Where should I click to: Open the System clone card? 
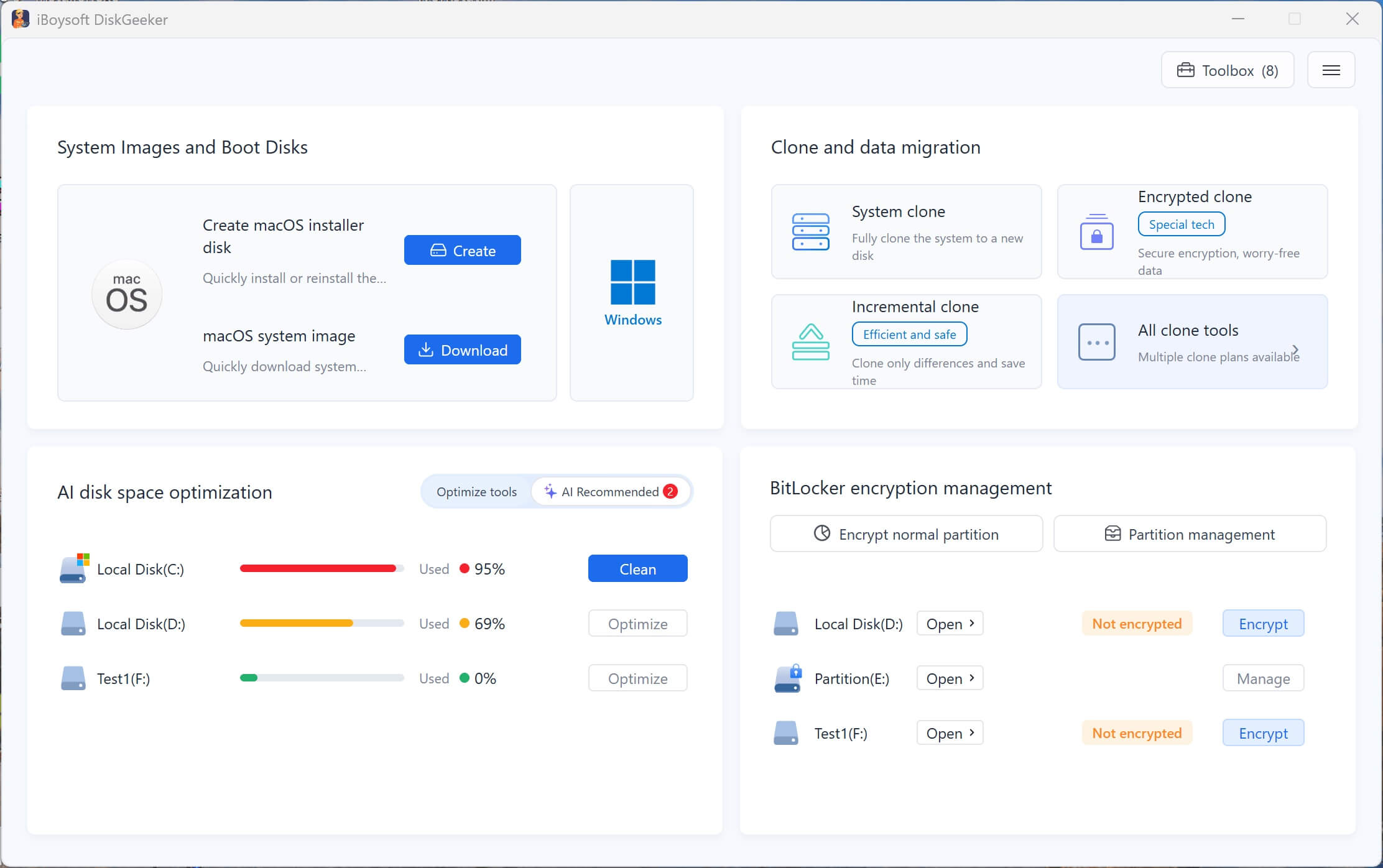pyautogui.click(x=906, y=232)
